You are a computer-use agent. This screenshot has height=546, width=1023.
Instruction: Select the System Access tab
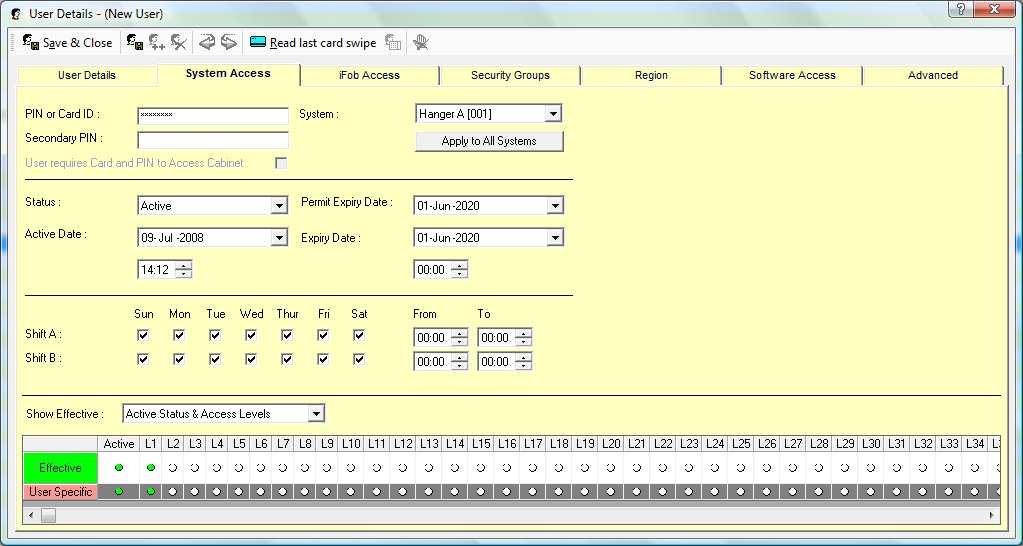[228, 74]
